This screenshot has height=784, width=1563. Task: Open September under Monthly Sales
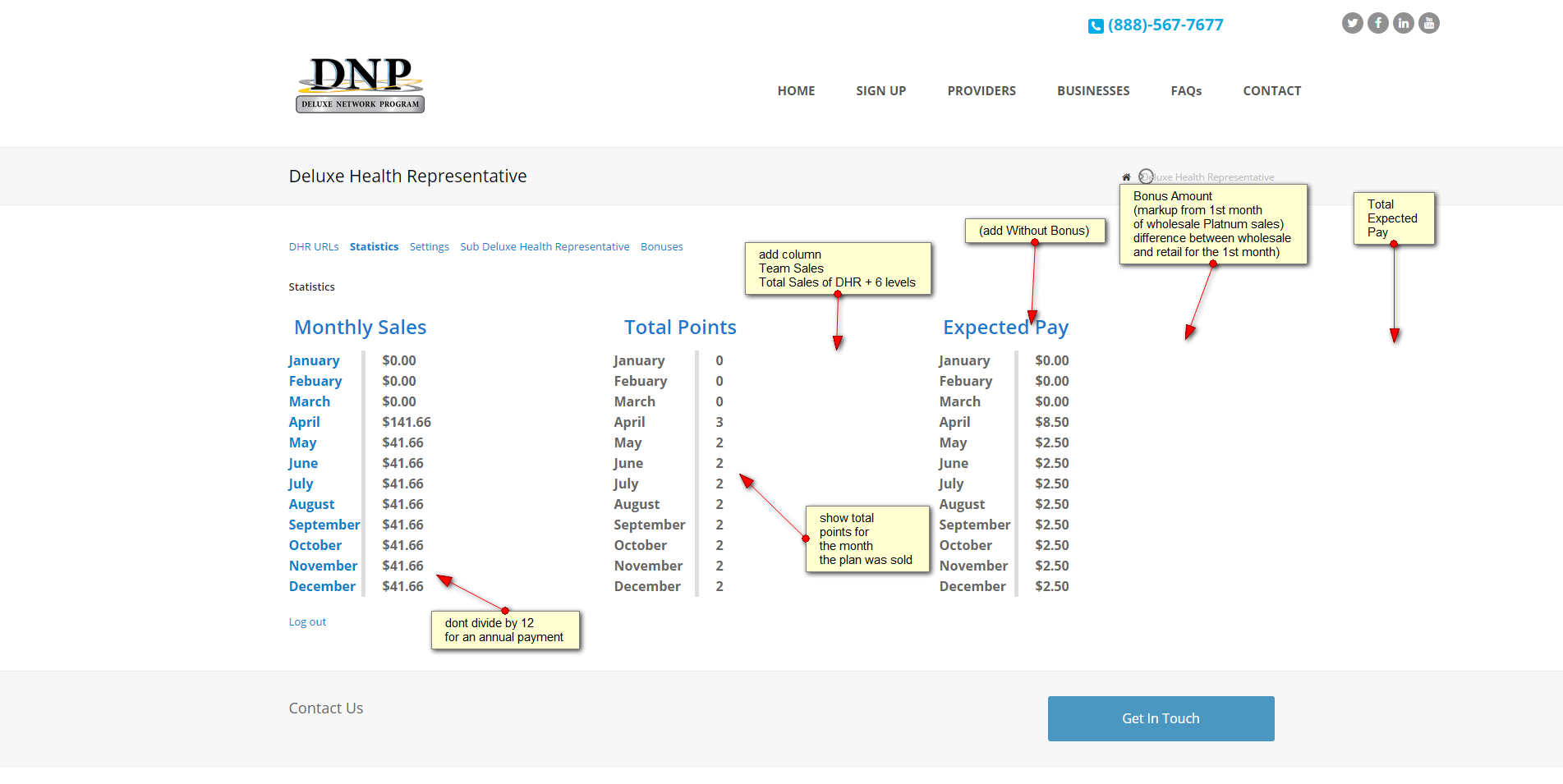(x=324, y=525)
